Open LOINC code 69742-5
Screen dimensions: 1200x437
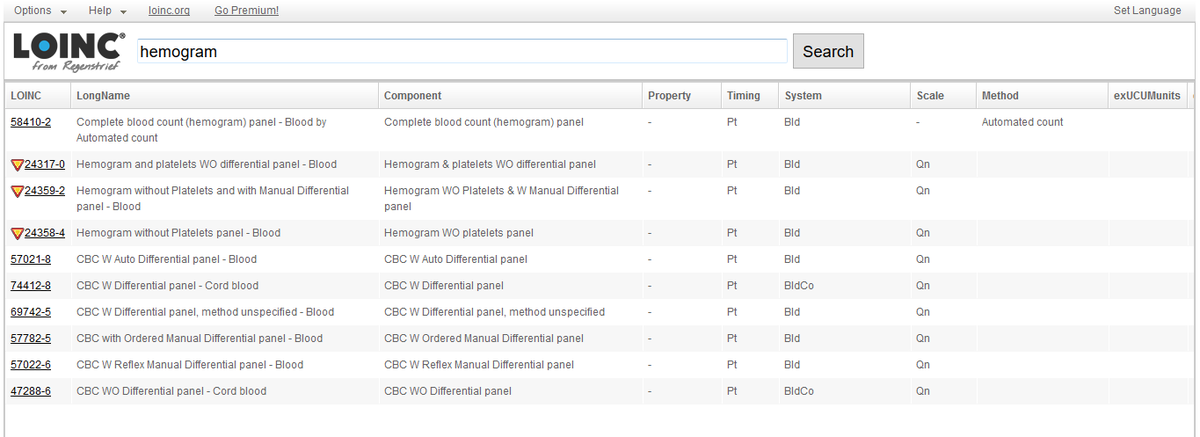point(31,312)
